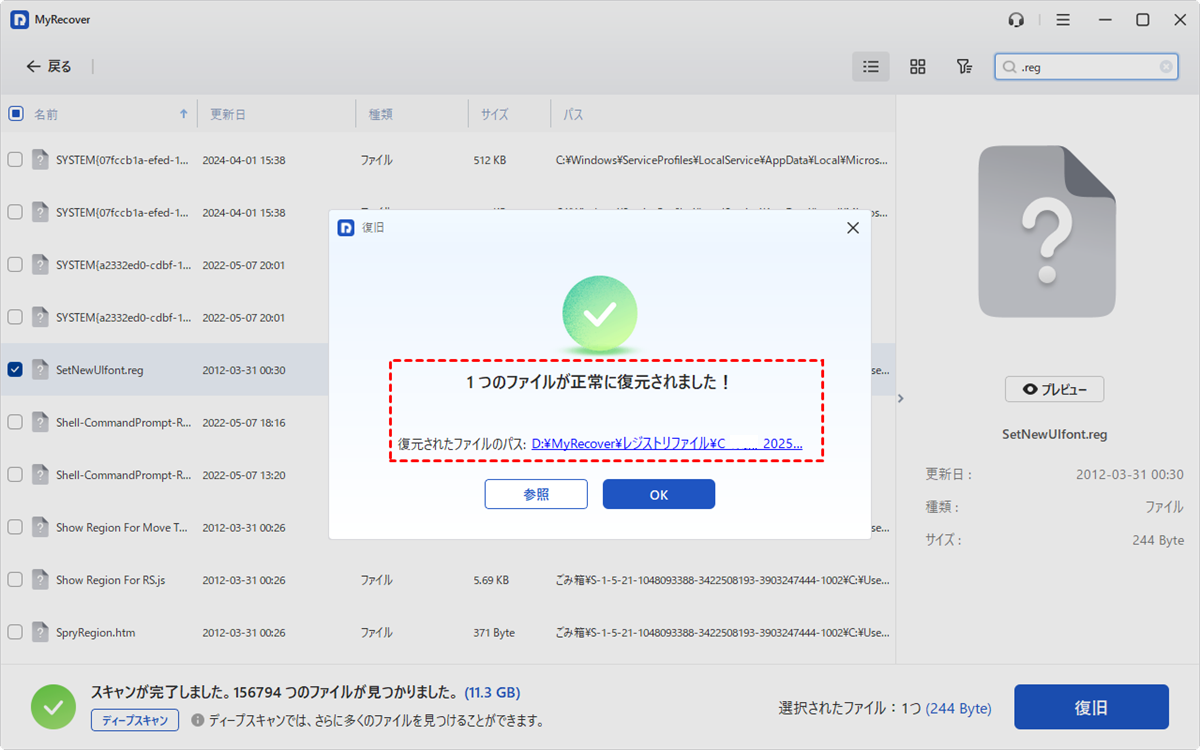The image size is (1200, 750).
Task: Select the SpryRegion.htm file name
Action: 96,633
